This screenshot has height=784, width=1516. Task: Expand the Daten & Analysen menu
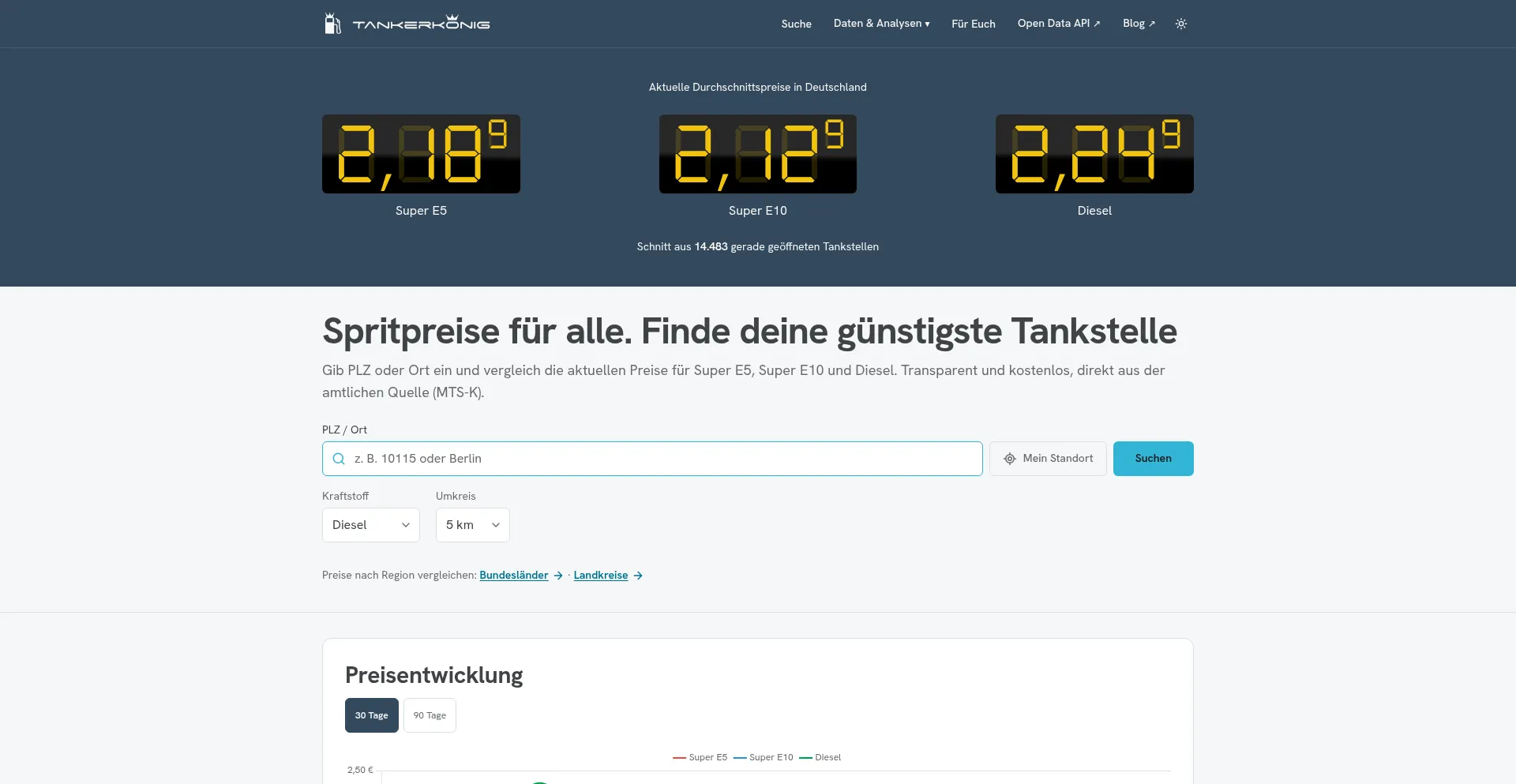coord(881,24)
